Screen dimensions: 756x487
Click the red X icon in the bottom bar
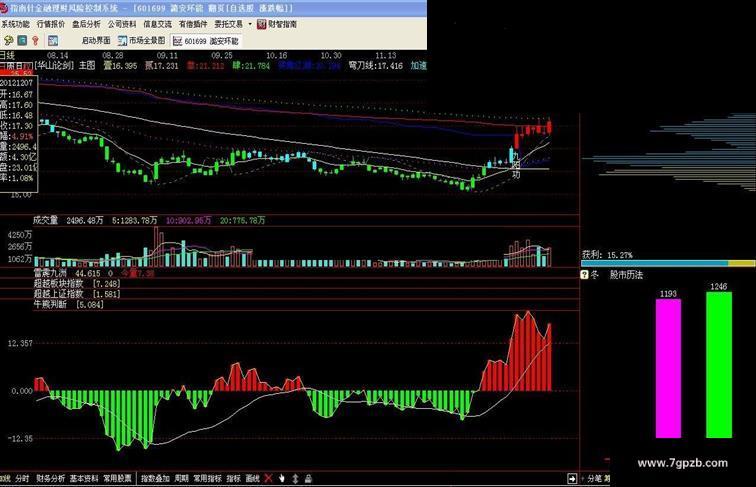tap(269, 478)
